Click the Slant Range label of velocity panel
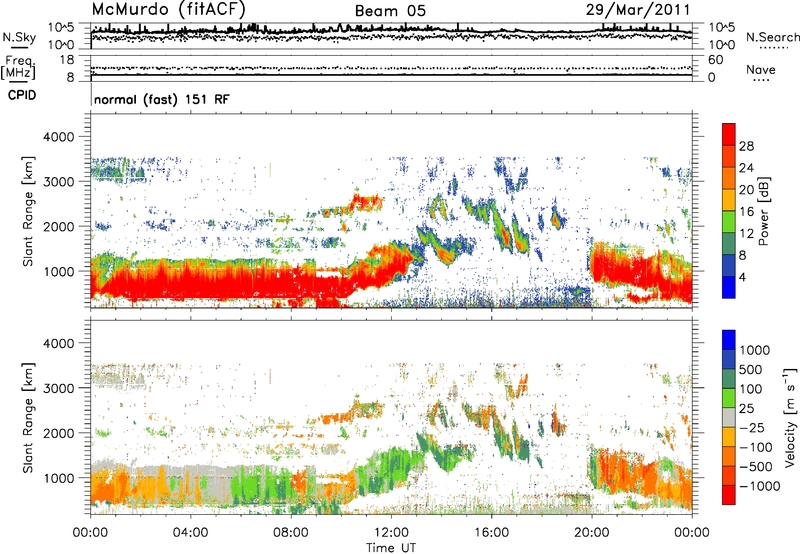 point(28,417)
